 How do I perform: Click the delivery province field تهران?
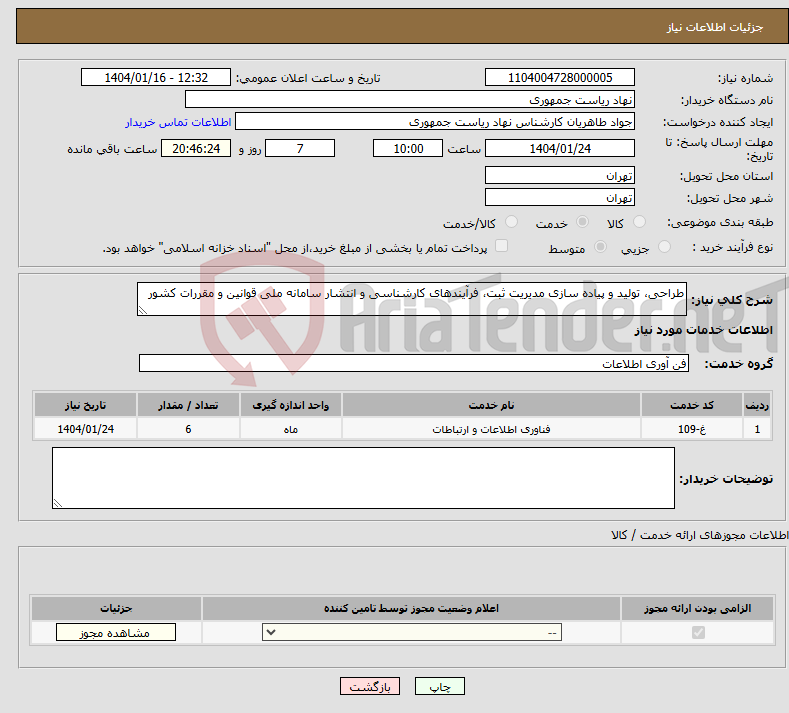560,176
